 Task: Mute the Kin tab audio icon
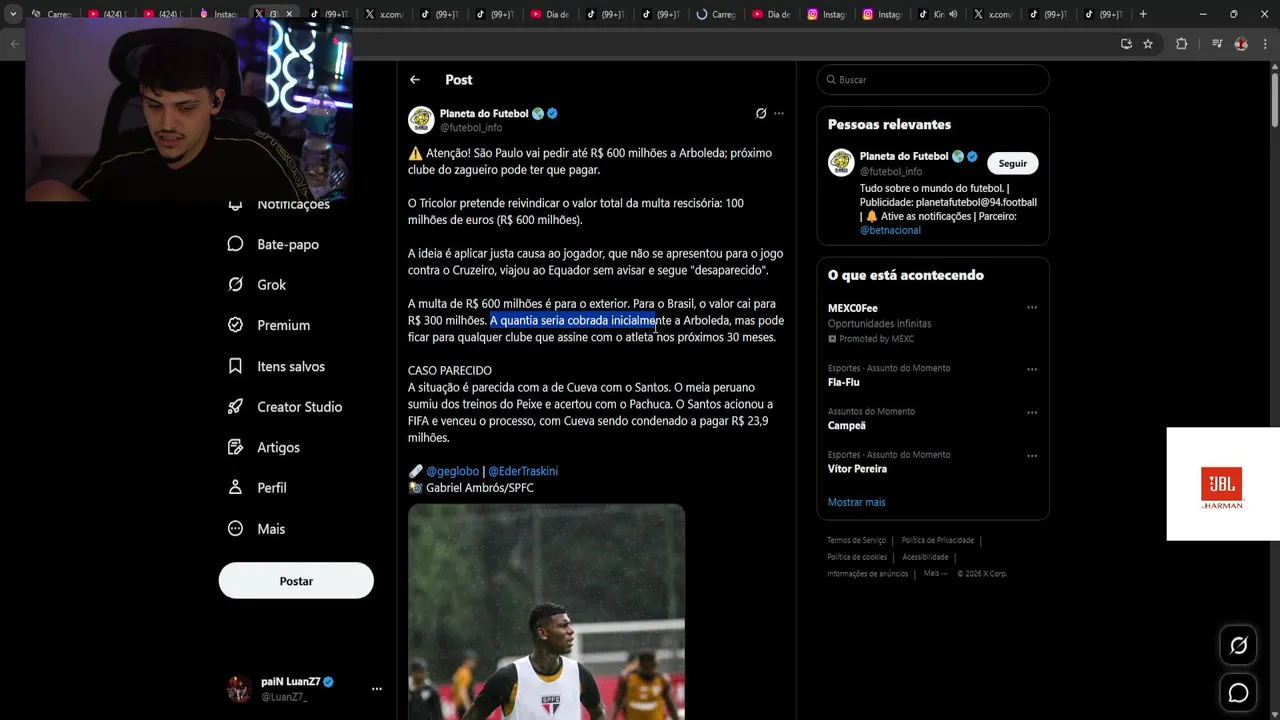click(x=952, y=15)
